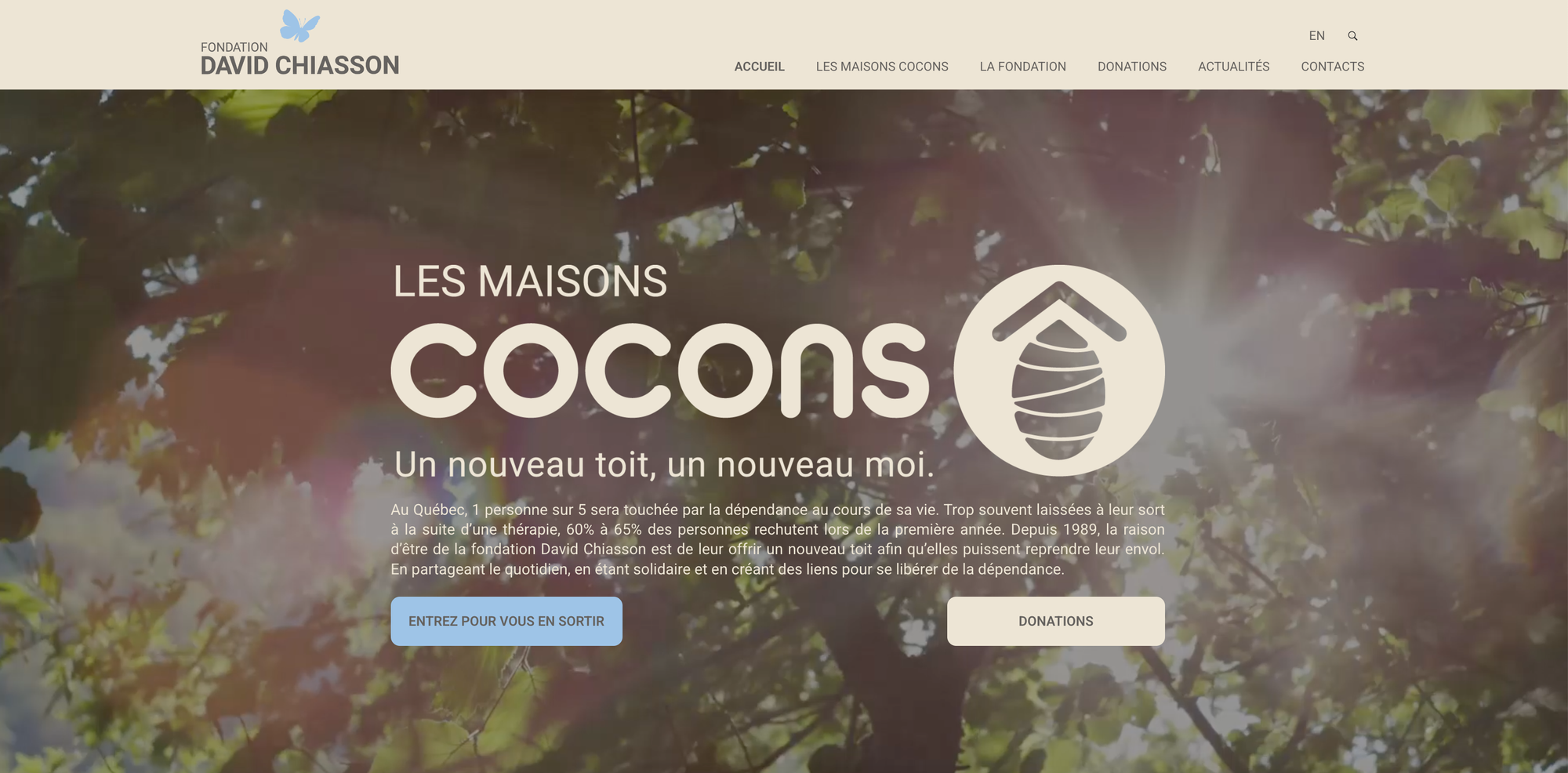Click the small FONDATION text in logo
This screenshot has height=773, width=1568.
pos(234,47)
